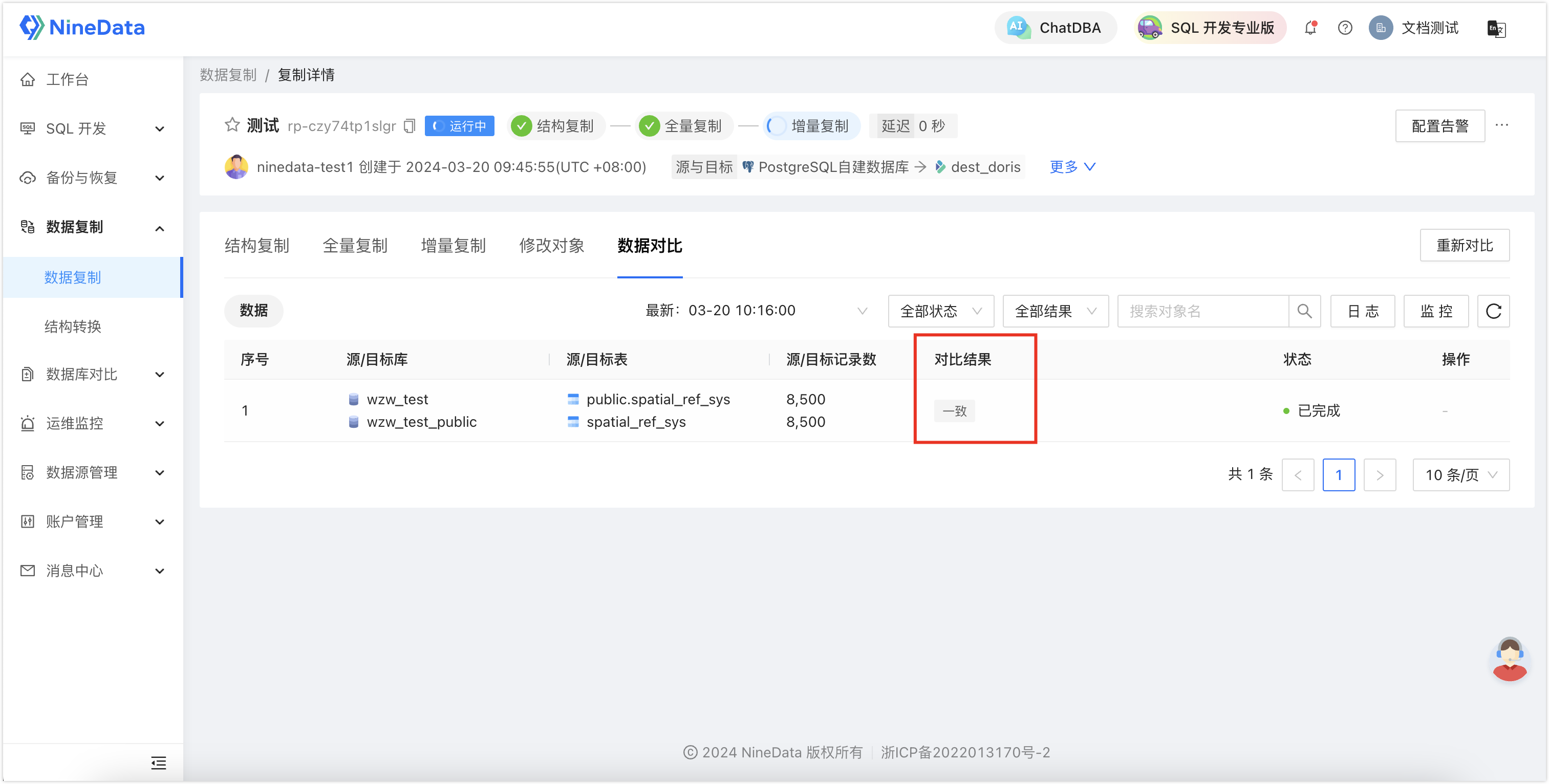Click the search magnifier in object search box

click(x=1304, y=311)
